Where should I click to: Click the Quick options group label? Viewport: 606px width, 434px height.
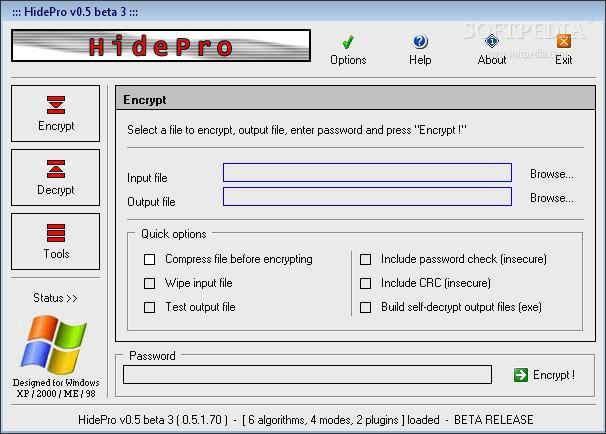[x=174, y=234]
